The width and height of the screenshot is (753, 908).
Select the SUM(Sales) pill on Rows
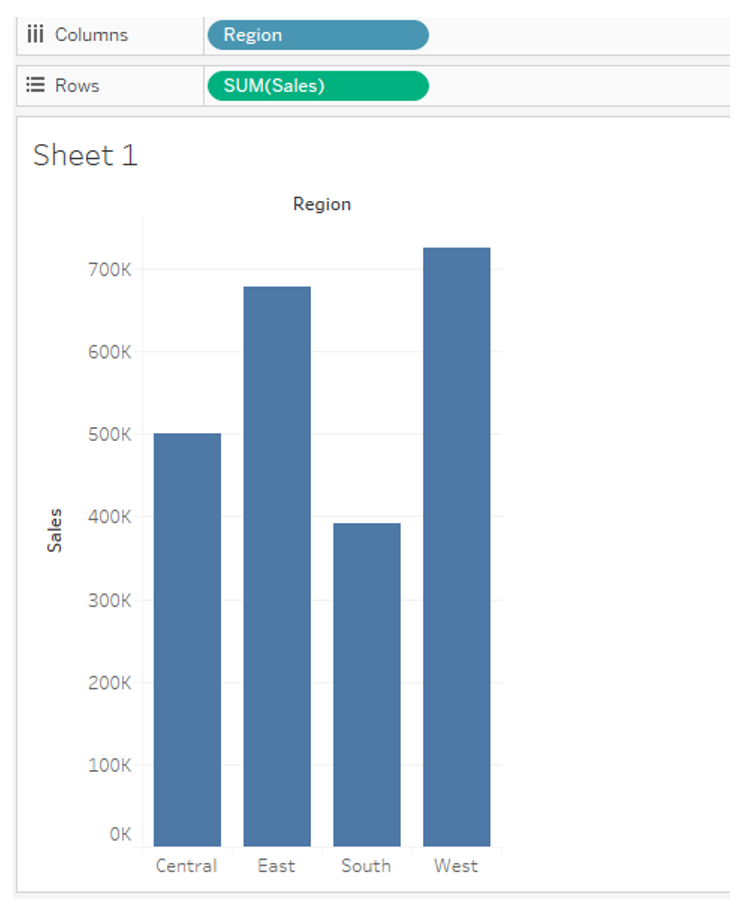point(318,86)
